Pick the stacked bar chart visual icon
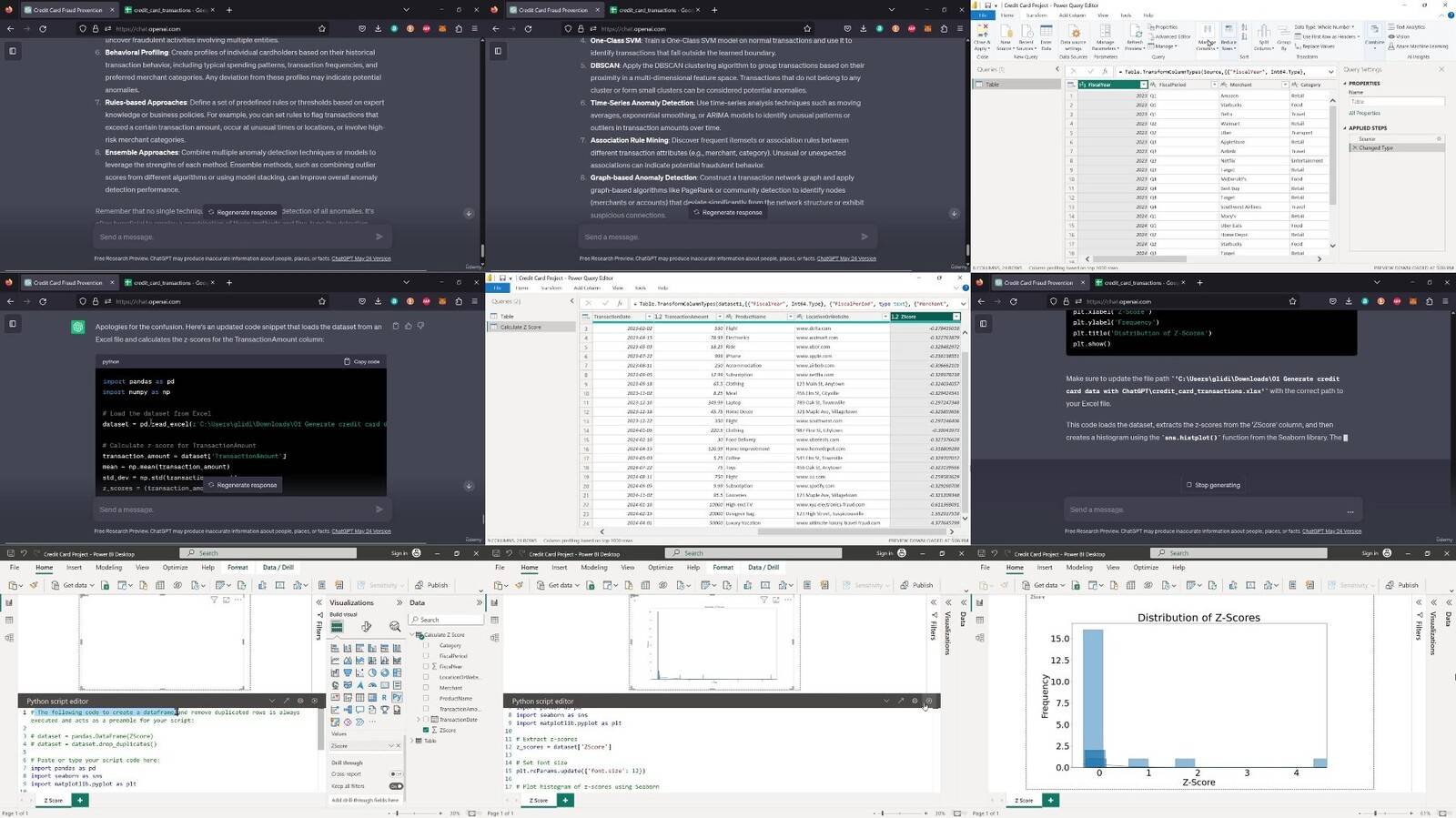This screenshot has width=1456, height=818. coord(335,649)
